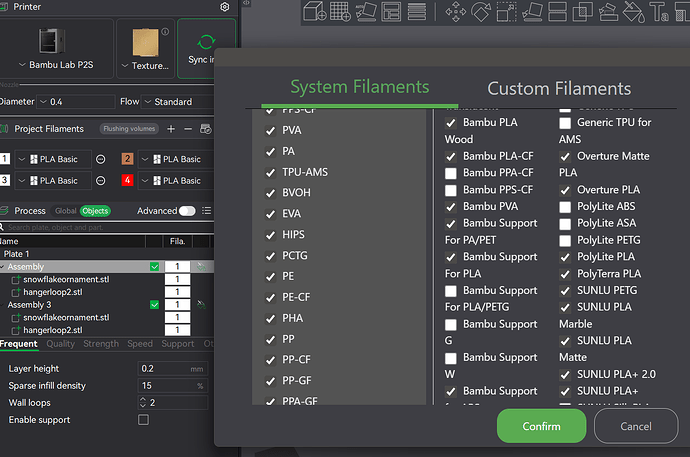Open printer settings gear icon
The height and width of the screenshot is (457, 690).
pyautogui.click(x=225, y=7)
